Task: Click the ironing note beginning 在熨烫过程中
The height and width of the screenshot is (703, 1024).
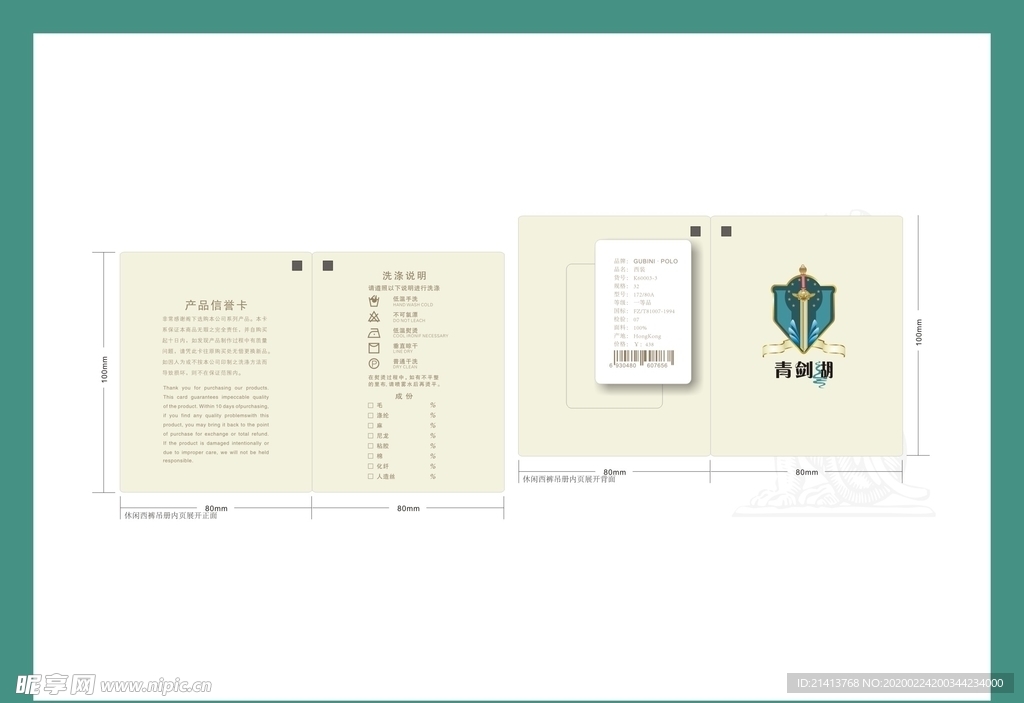Action: point(404,381)
